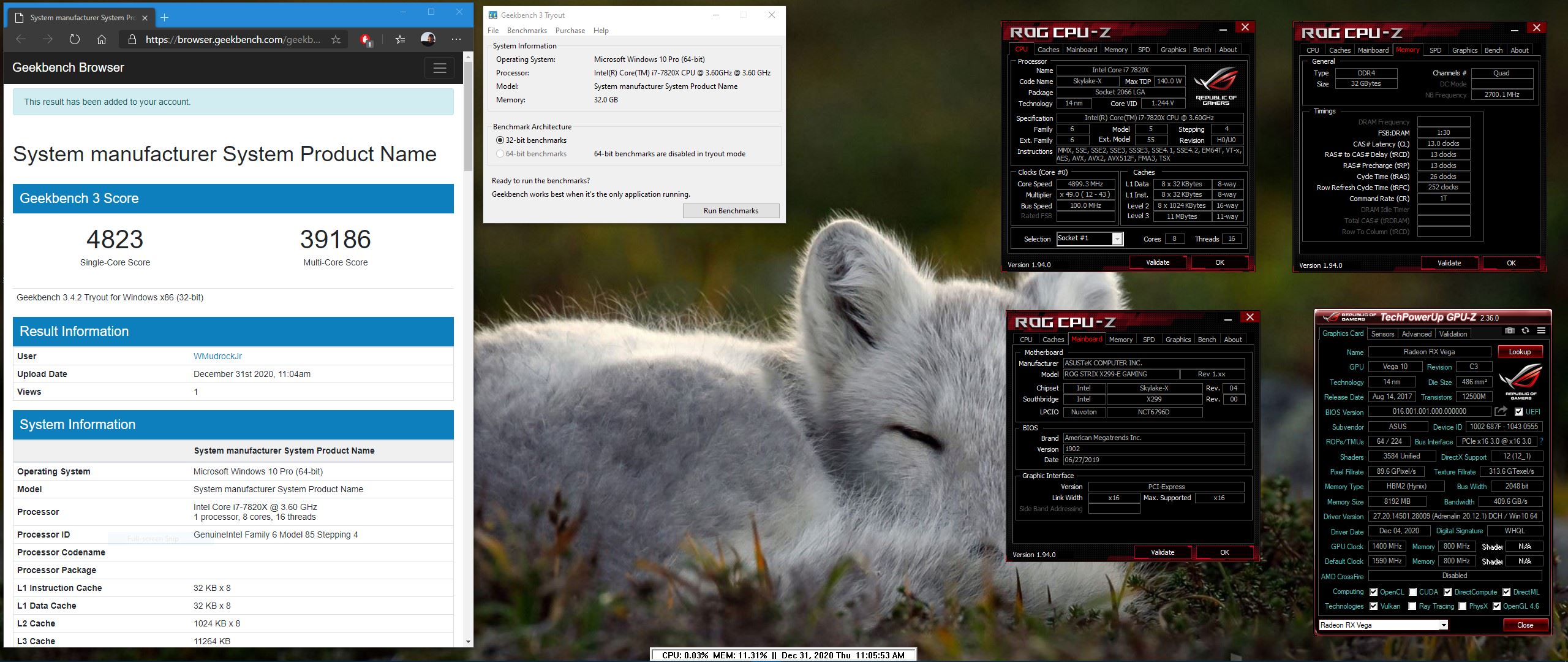The width and height of the screenshot is (1568, 662).
Task: Click browser page vertical scrollbar
Action: [469, 116]
